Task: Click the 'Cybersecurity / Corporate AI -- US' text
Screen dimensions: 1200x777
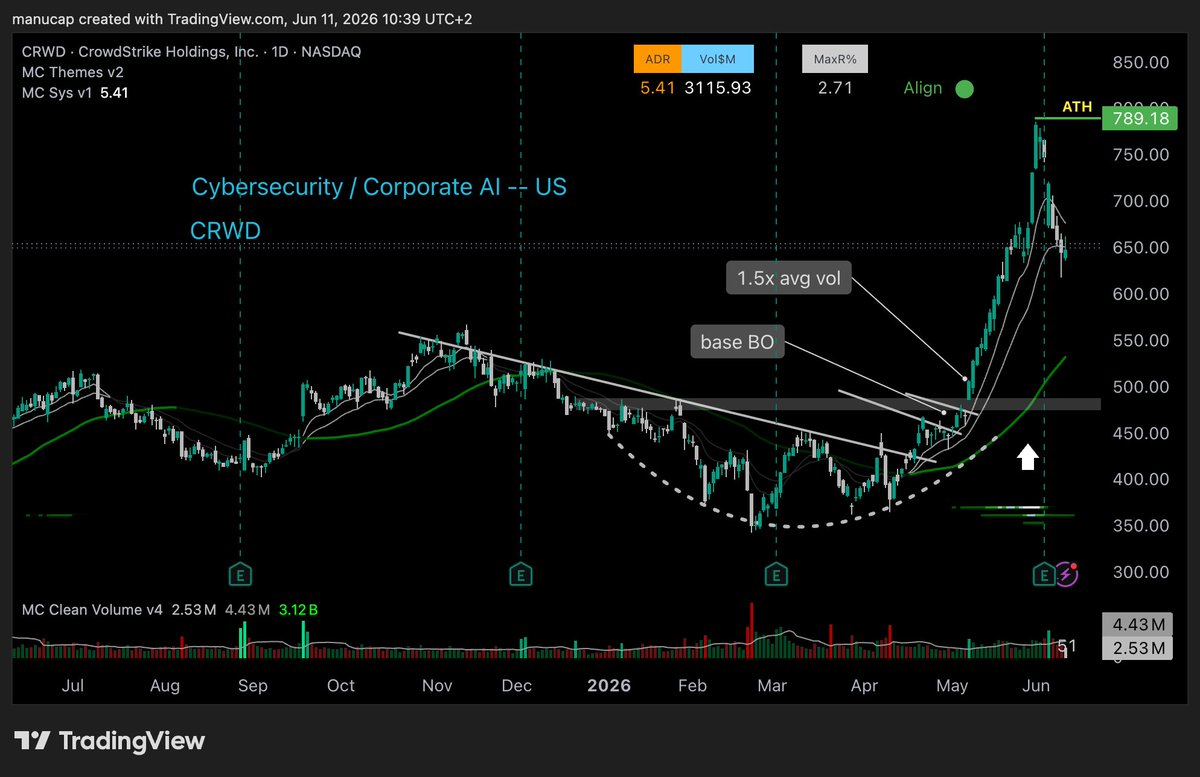Action: coord(379,187)
